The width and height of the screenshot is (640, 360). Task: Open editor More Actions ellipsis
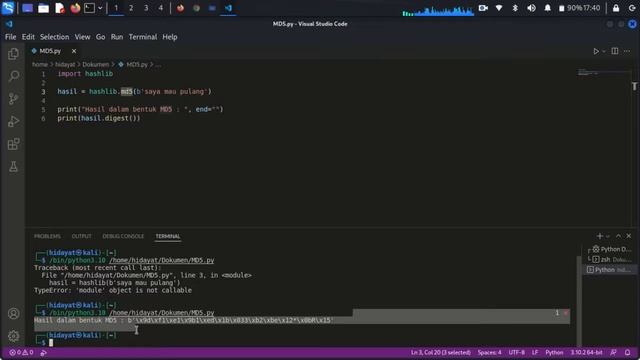(627, 51)
